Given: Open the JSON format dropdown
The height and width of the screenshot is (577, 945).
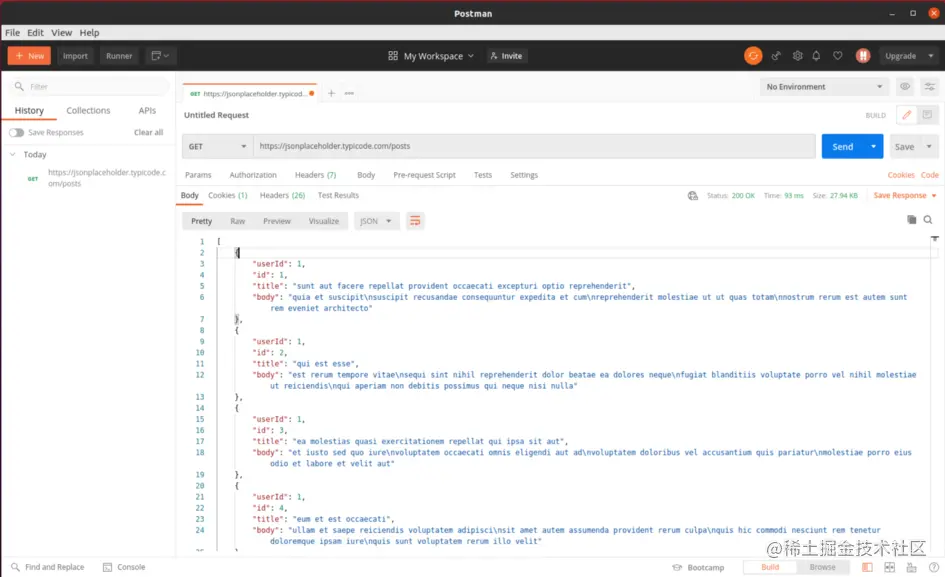Looking at the screenshot, I should coord(375,221).
